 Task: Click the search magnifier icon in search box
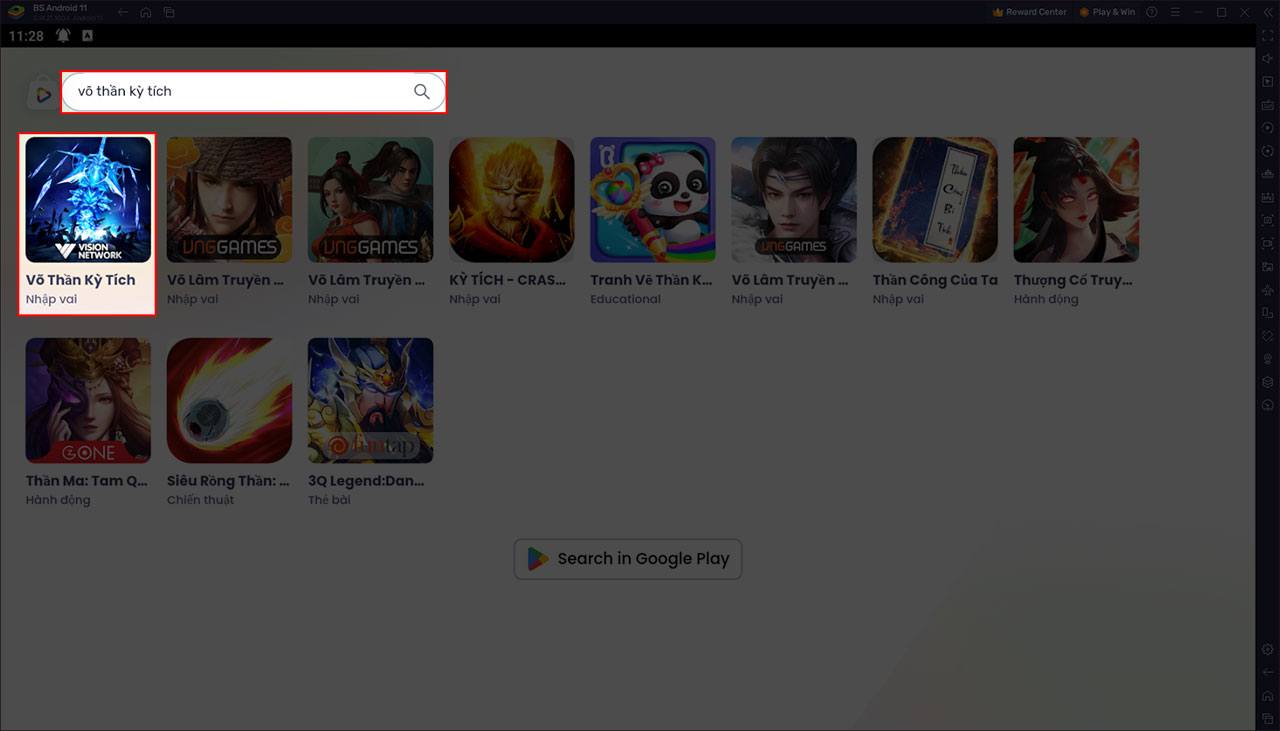click(422, 91)
